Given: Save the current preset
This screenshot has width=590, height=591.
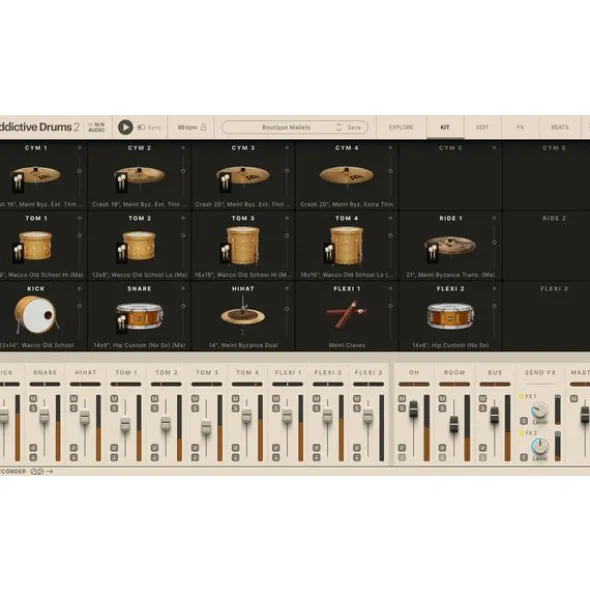Looking at the screenshot, I should pos(354,127).
